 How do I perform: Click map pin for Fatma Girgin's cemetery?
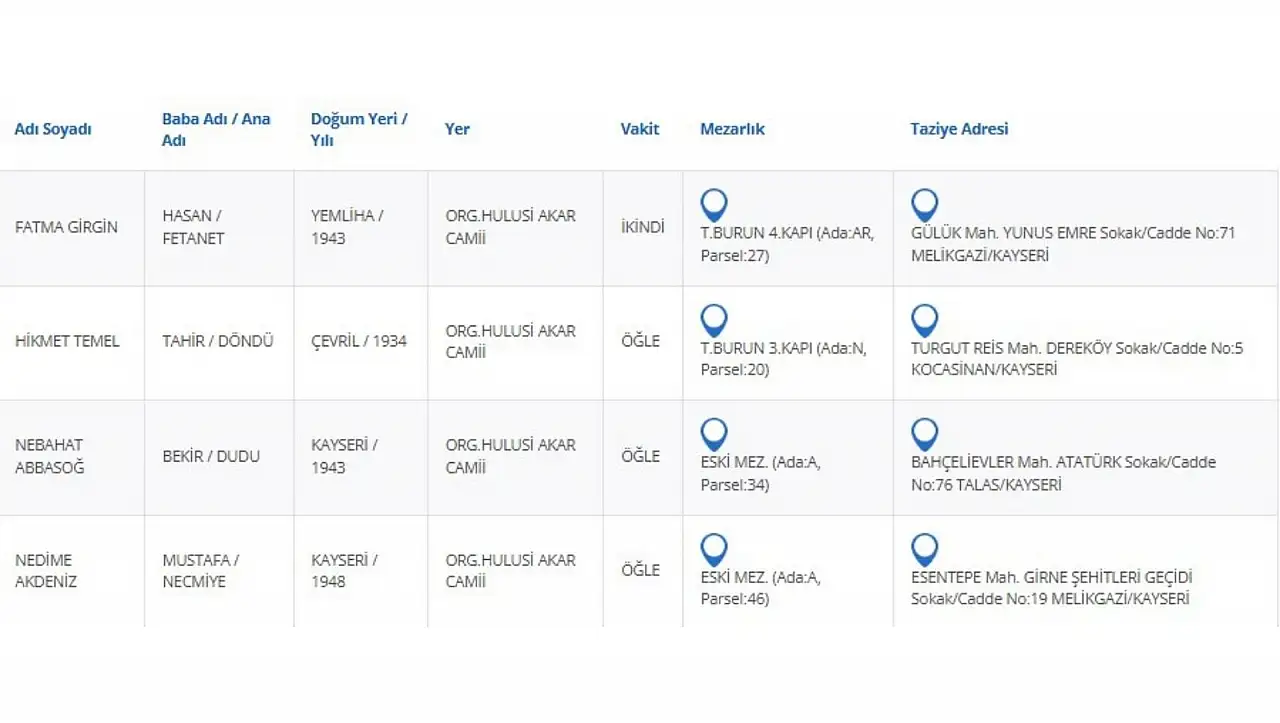click(x=714, y=205)
